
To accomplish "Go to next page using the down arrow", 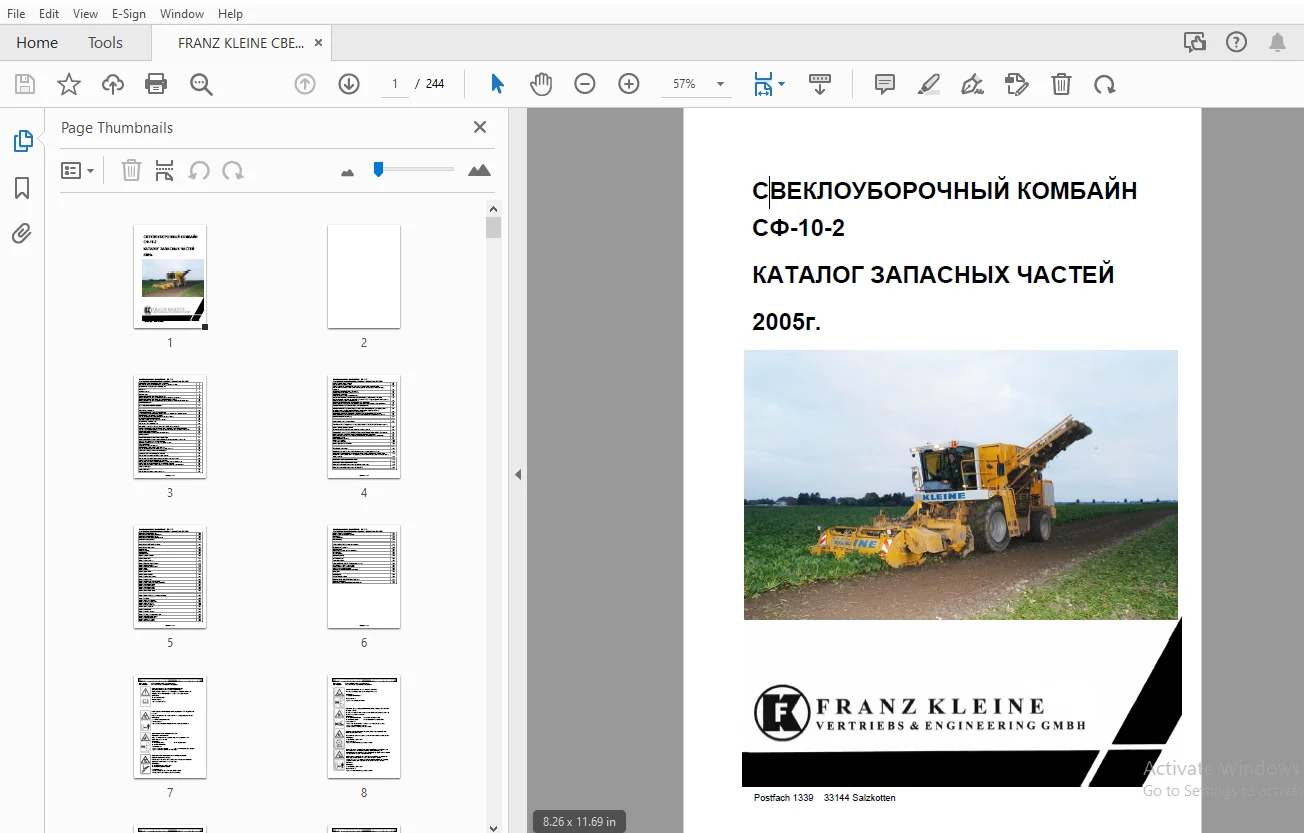I will point(349,84).
